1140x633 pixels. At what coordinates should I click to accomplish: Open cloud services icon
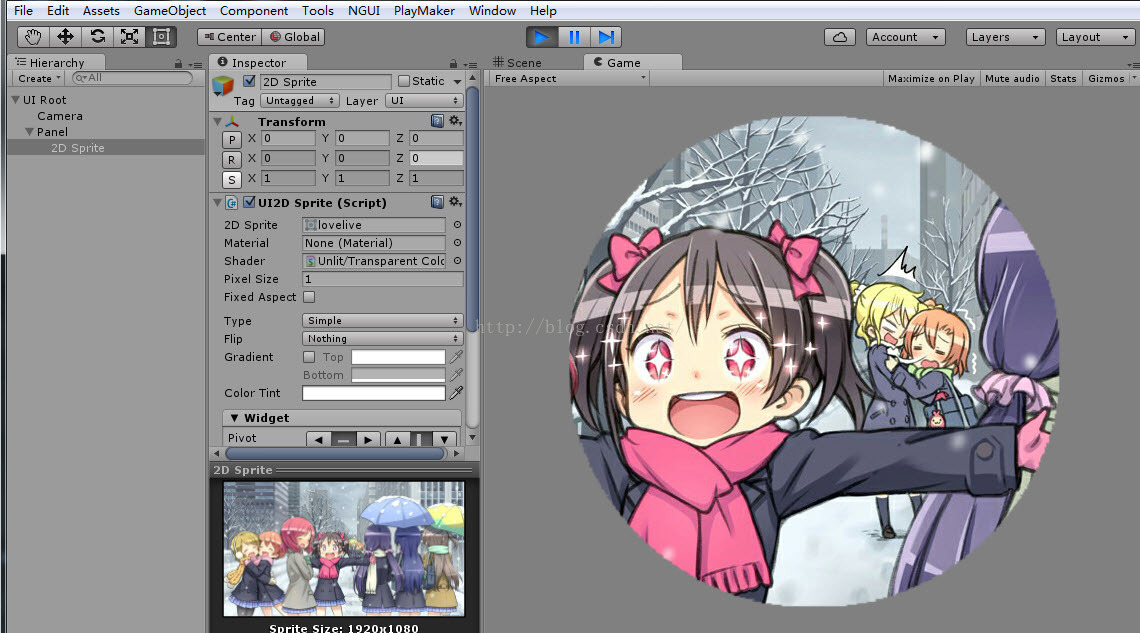coord(840,37)
